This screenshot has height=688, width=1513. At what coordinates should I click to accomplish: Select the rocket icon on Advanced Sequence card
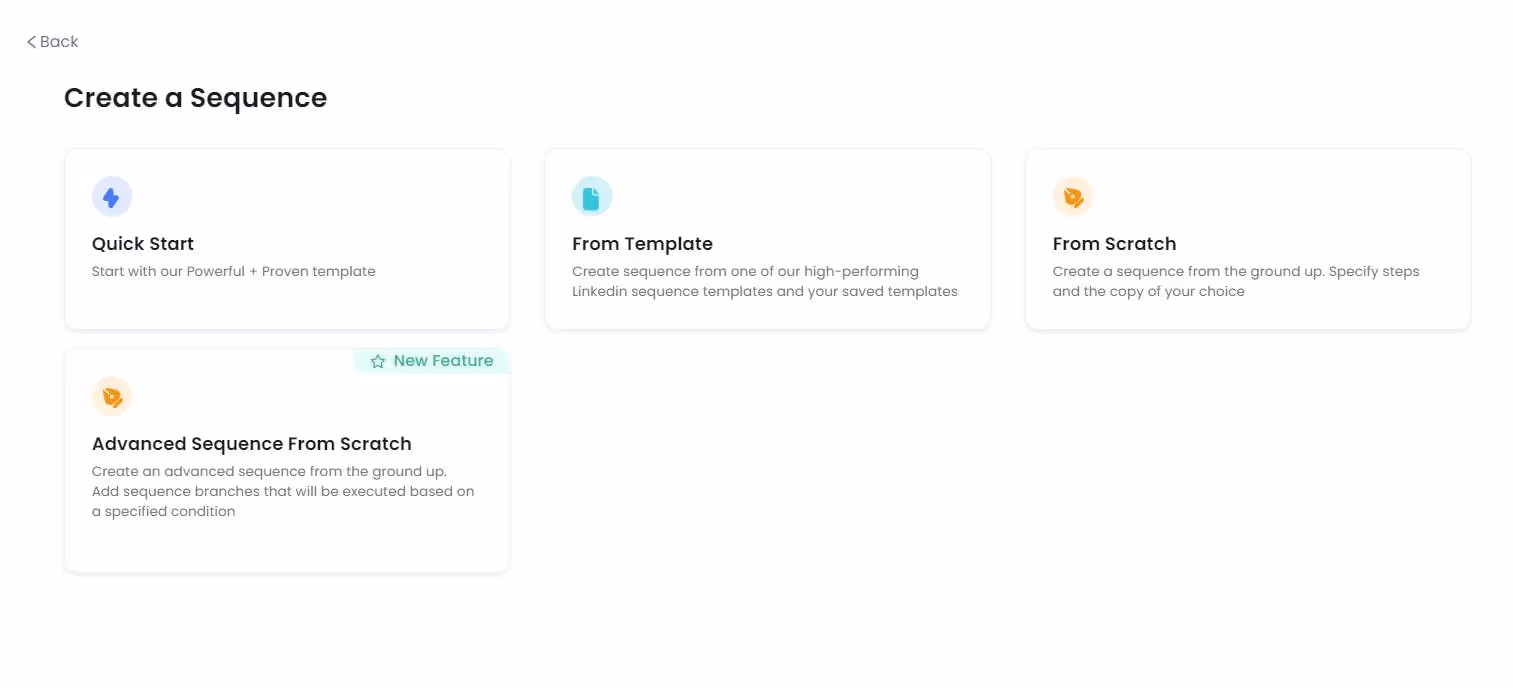pos(112,396)
